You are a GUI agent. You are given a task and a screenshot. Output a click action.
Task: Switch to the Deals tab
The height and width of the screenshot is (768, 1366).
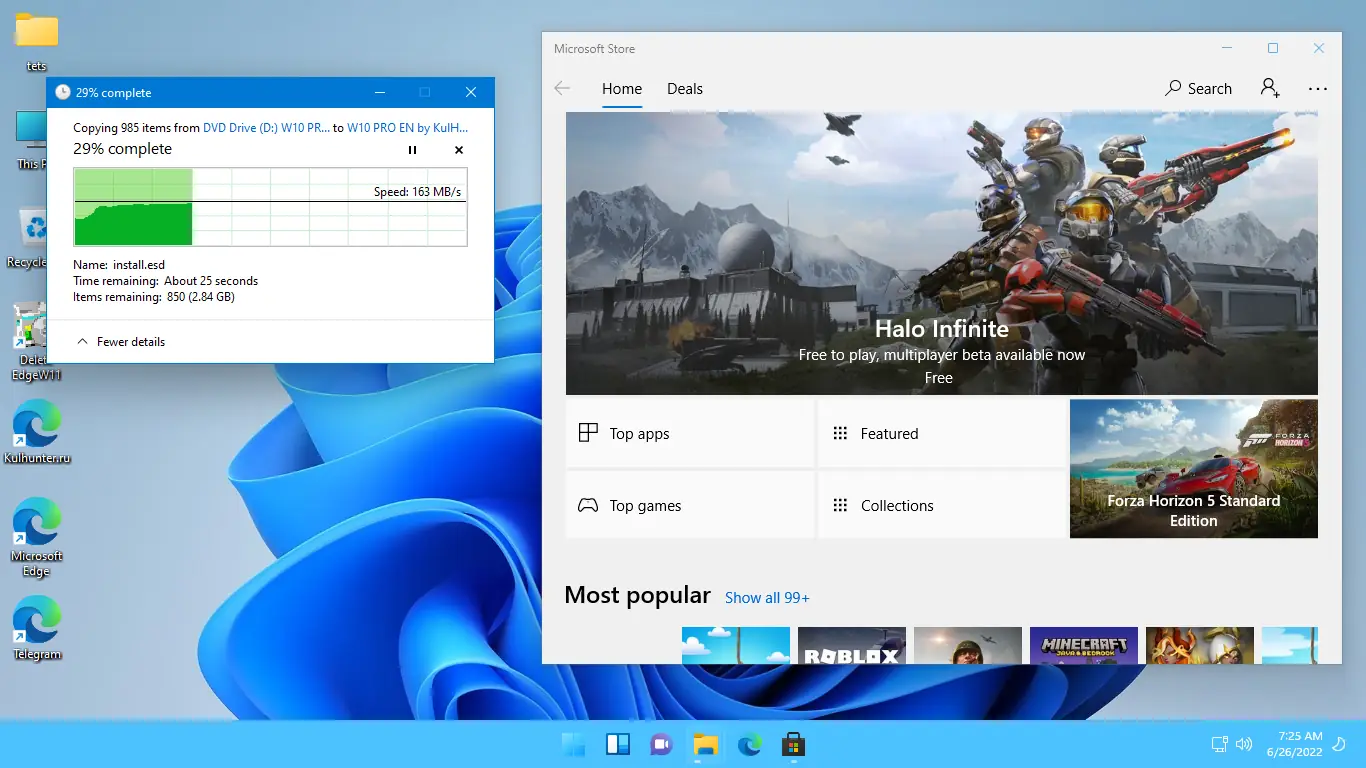[685, 89]
